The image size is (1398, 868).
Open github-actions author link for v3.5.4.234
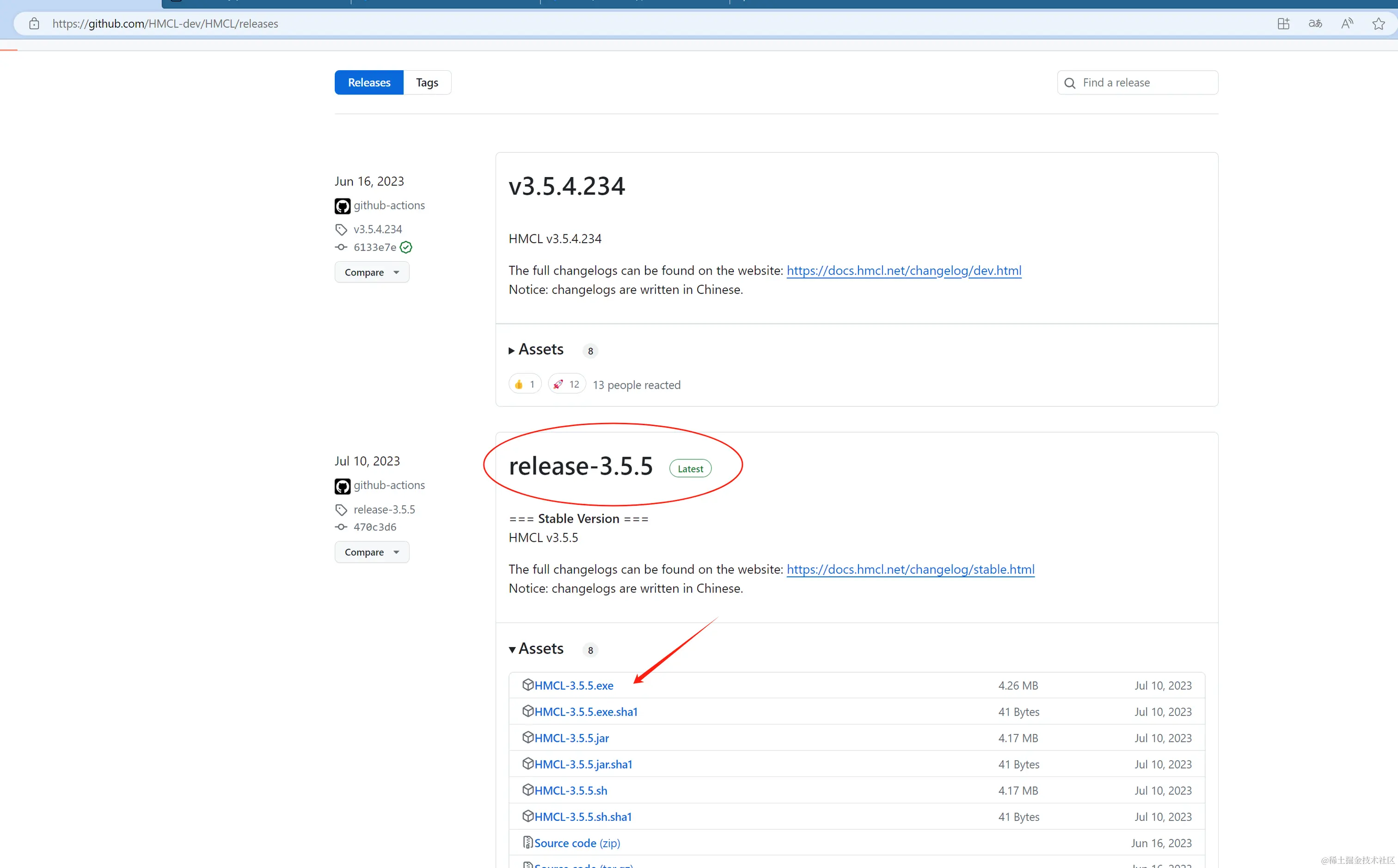389,206
